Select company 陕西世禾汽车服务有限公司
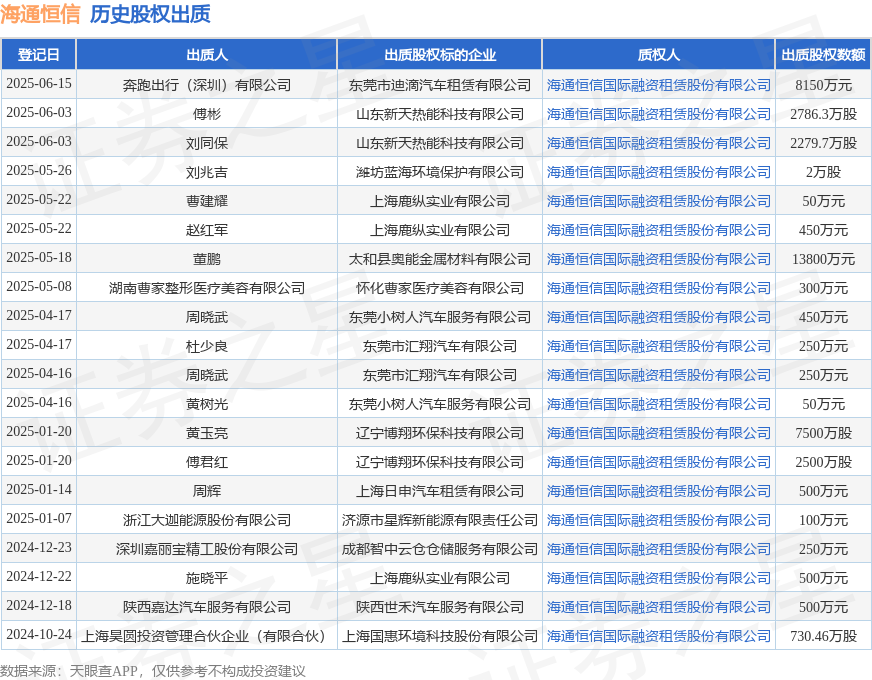The image size is (872, 680). (439, 607)
